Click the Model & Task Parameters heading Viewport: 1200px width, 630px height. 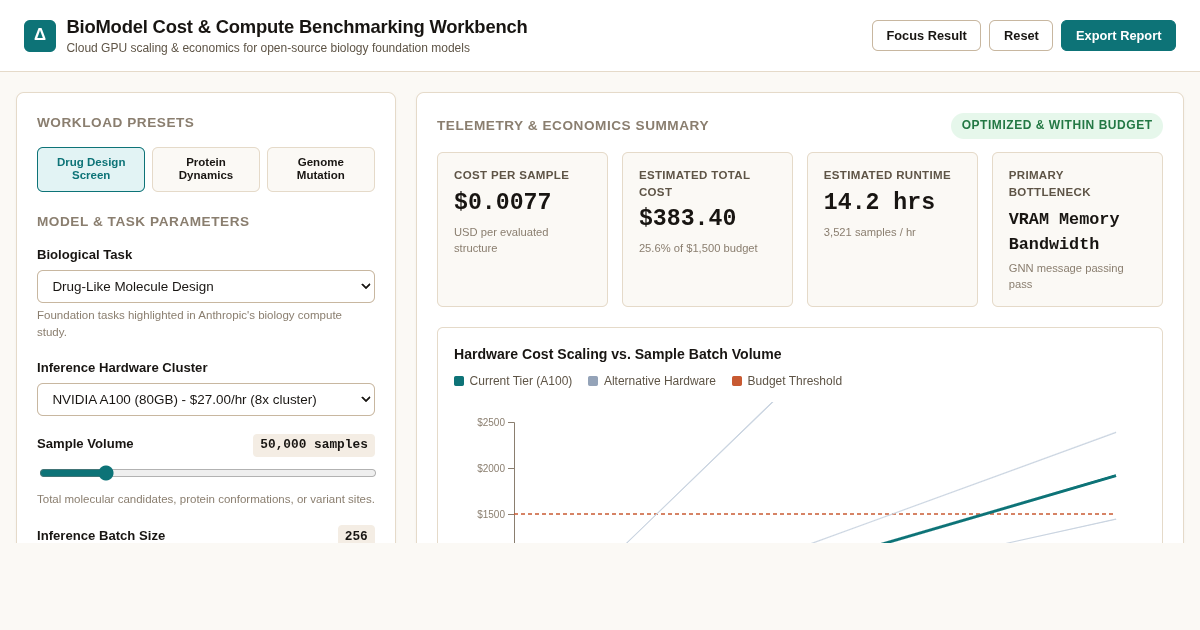point(143,221)
